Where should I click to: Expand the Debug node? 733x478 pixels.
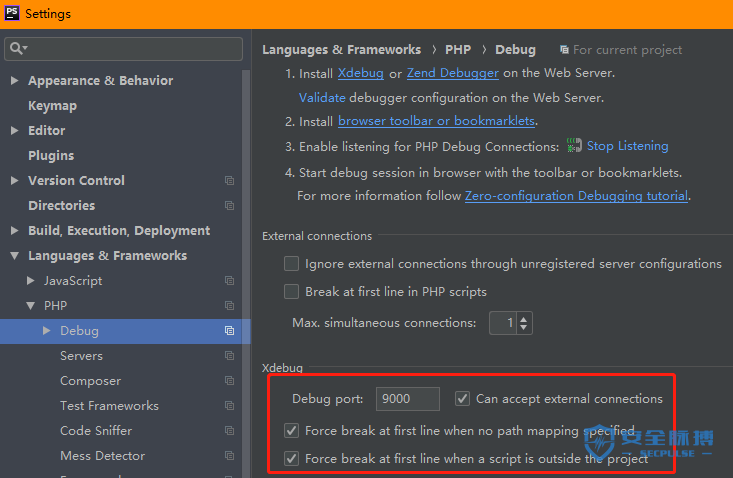point(46,331)
